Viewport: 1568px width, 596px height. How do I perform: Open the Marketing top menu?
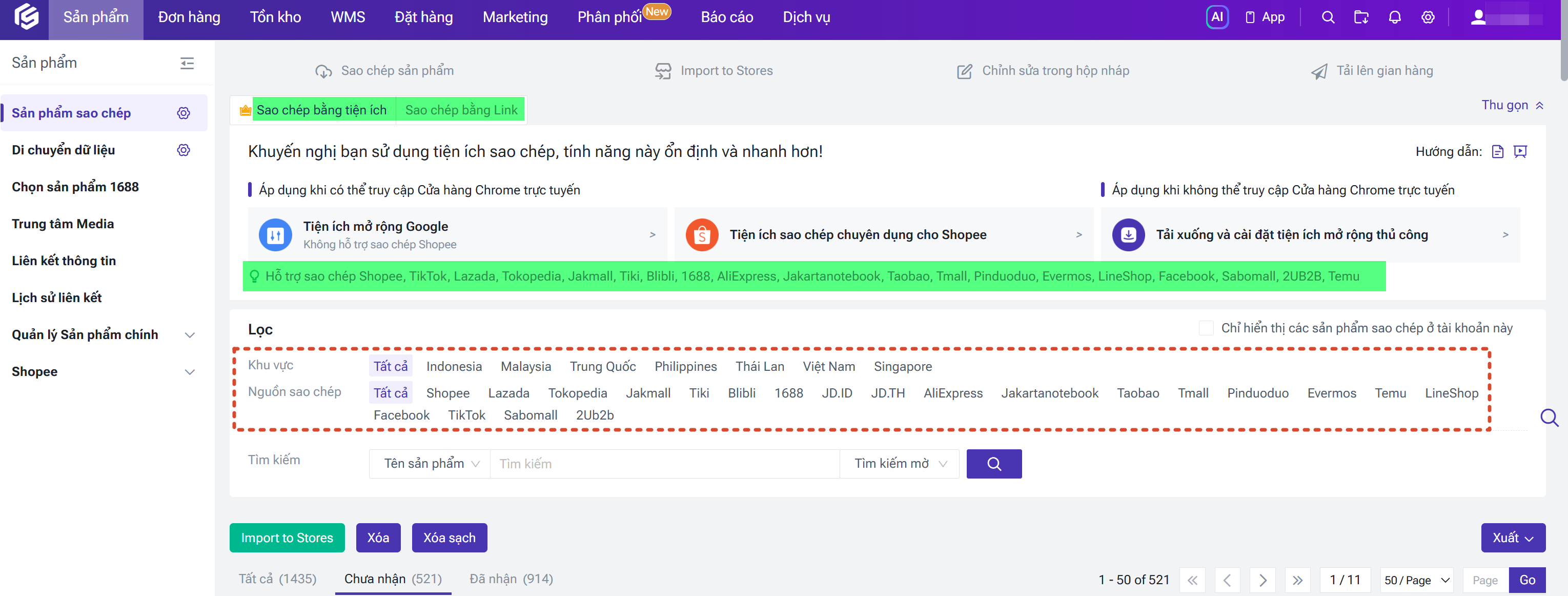(515, 17)
